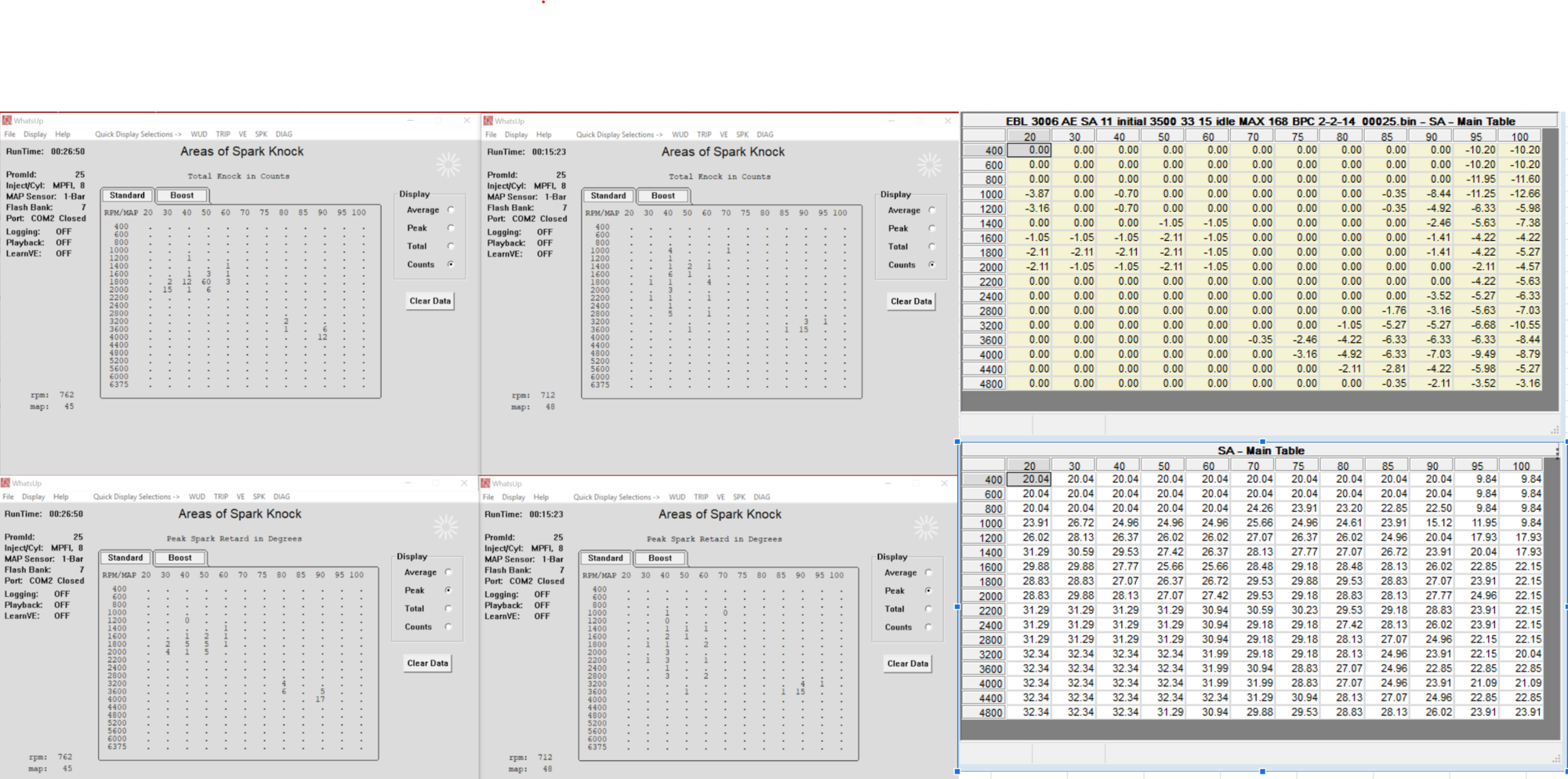Open the Display menu in the top-right WhatsUp window
Viewport: 1568px width, 779px height.
[516, 135]
